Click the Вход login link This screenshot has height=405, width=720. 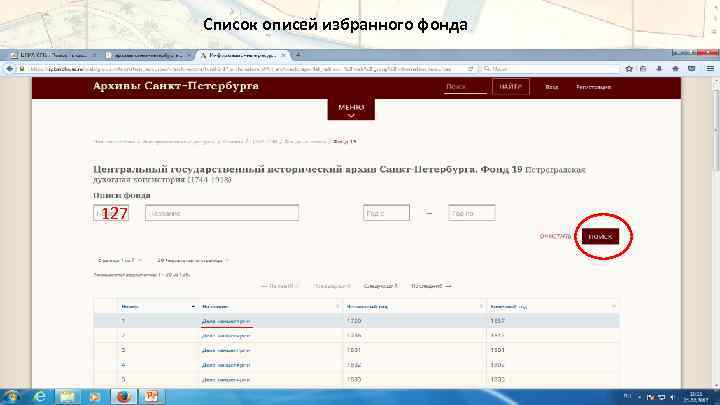tap(551, 87)
